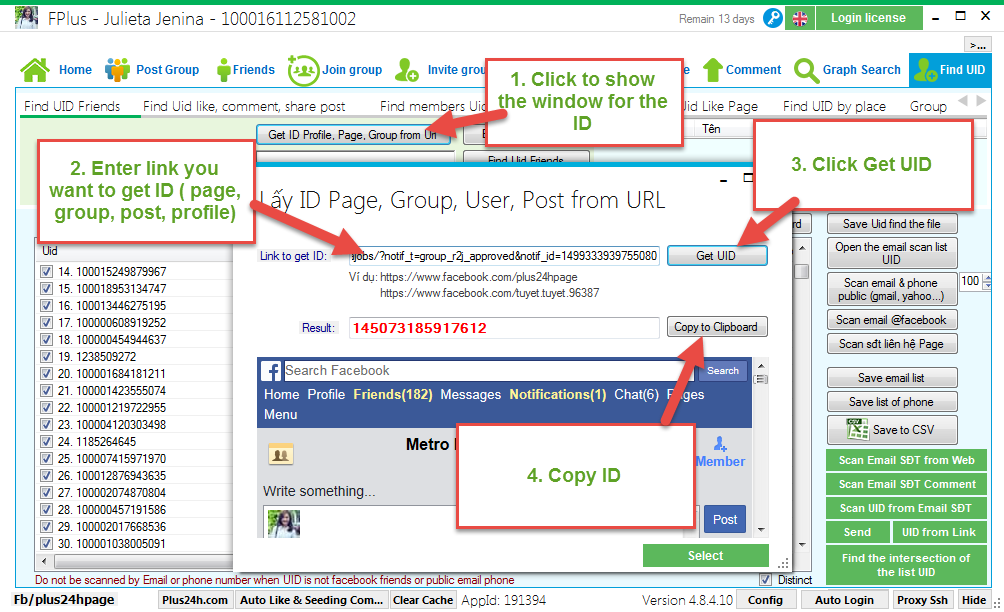Image resolution: width=1004 pixels, height=612 pixels.
Task: Click Copy to Clipboard button
Action: click(717, 326)
